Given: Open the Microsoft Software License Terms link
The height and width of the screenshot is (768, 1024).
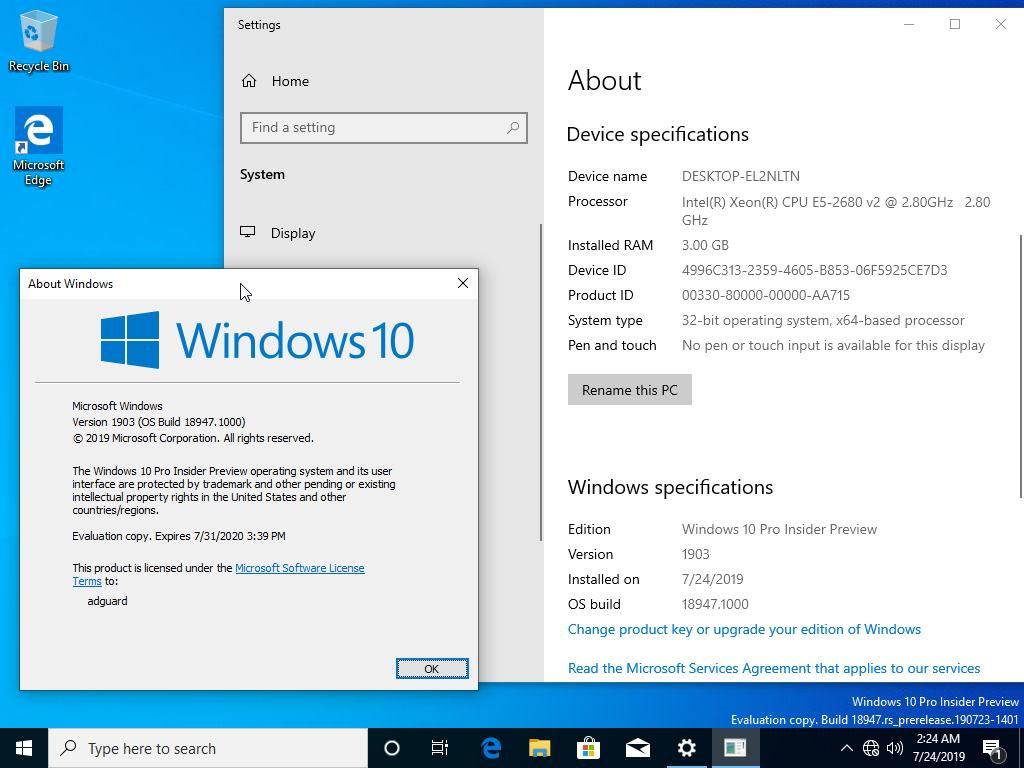Looking at the screenshot, I should [x=299, y=568].
